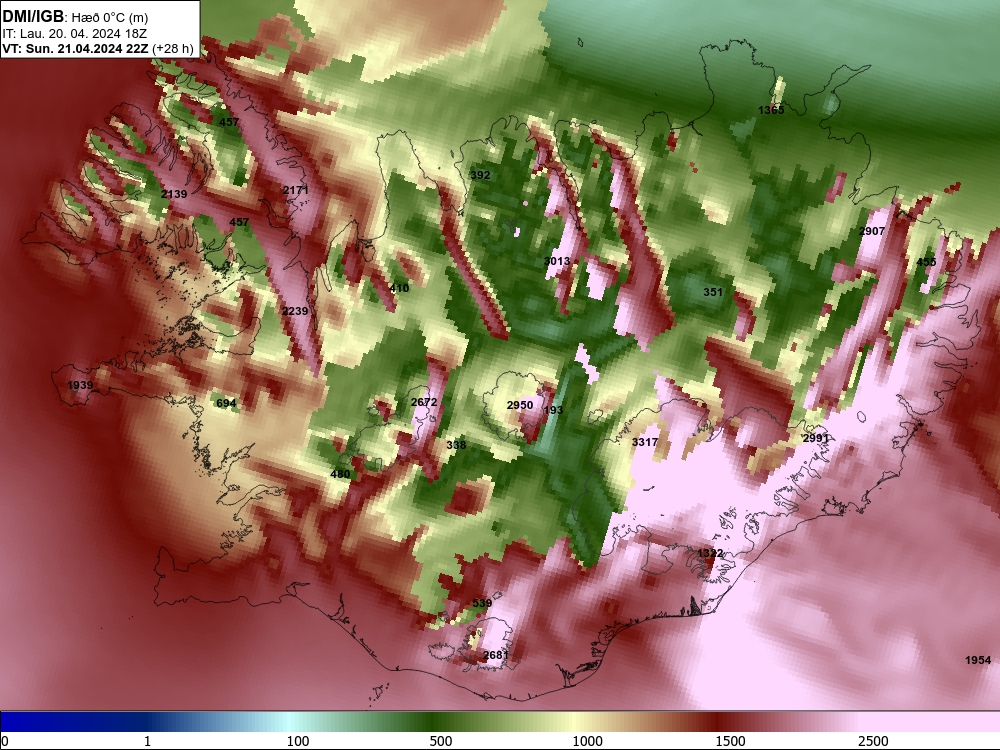Click the map value 3317
The width and height of the screenshot is (1000, 750).
[645, 442]
